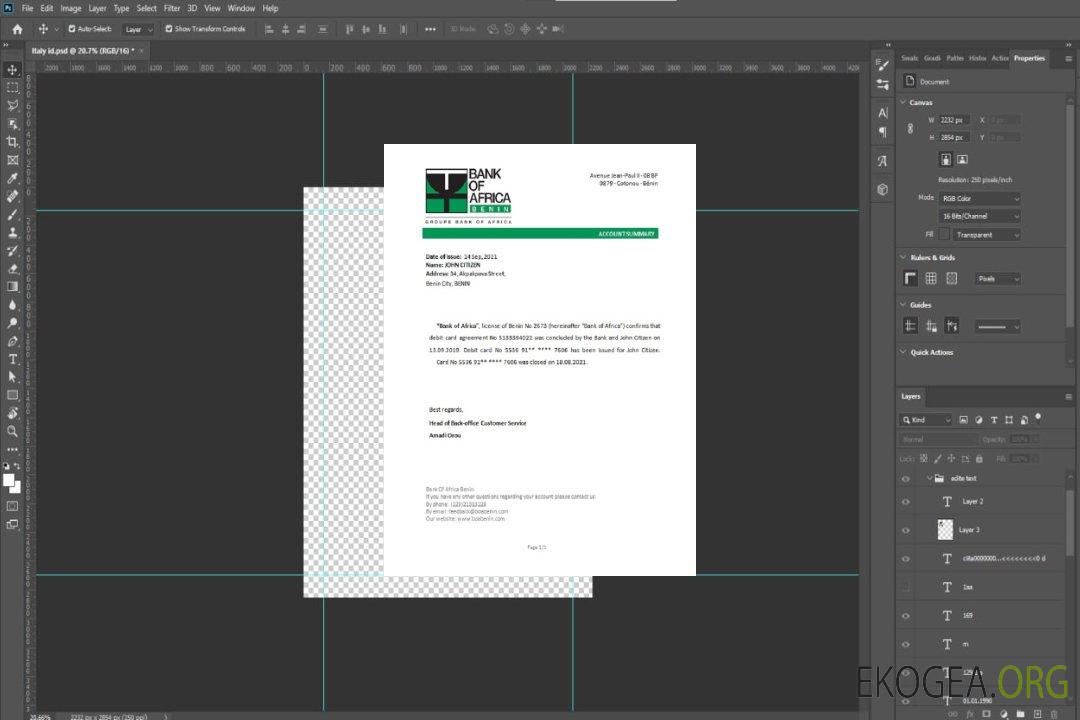Hide Layer 3 visibility eye
Screen dimensions: 1080x720
click(x=906, y=531)
